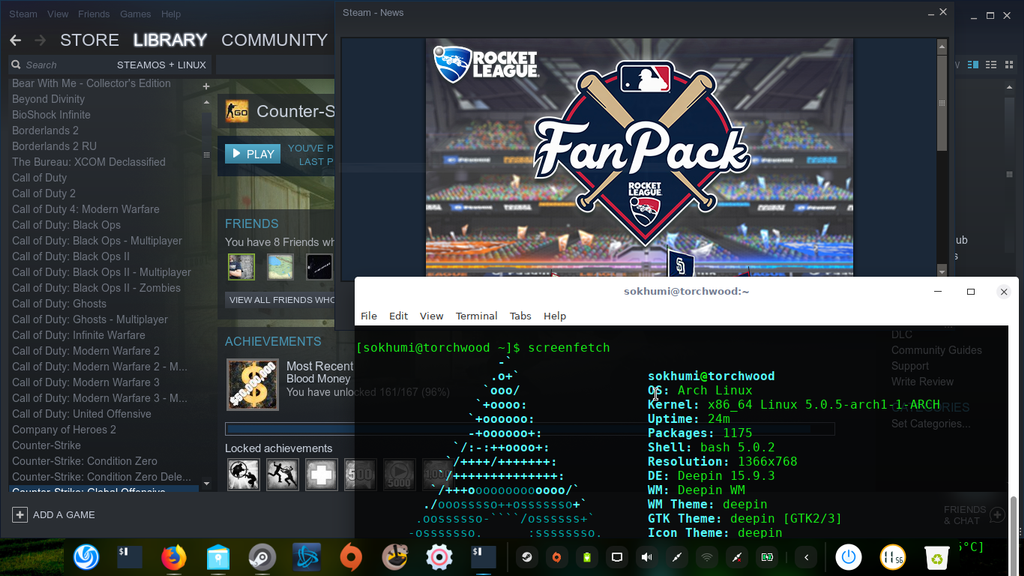Select Call of Duty 4: Modern Warfare
Viewport: 1024px width, 576px height.
click(x=86, y=209)
